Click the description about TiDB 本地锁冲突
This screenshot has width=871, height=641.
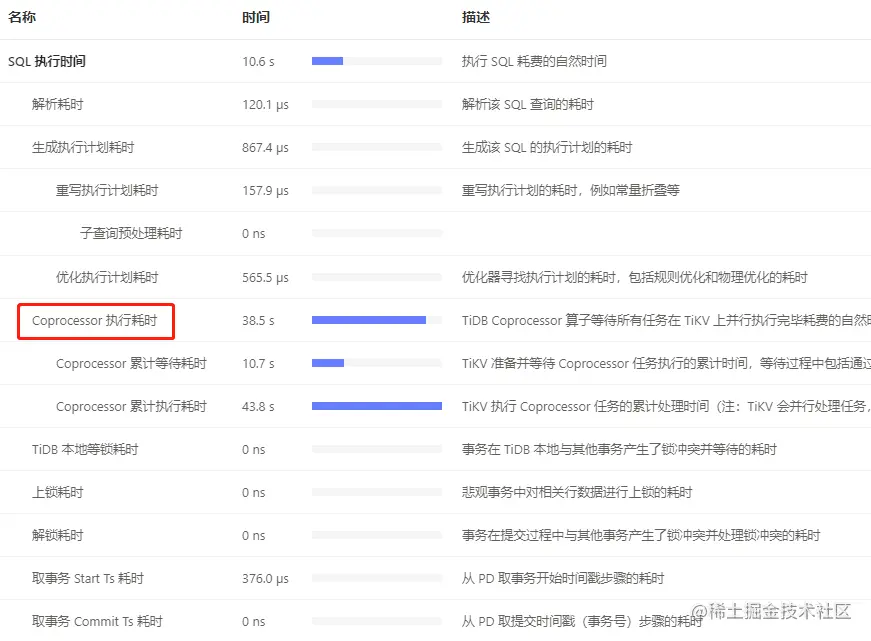(619, 449)
